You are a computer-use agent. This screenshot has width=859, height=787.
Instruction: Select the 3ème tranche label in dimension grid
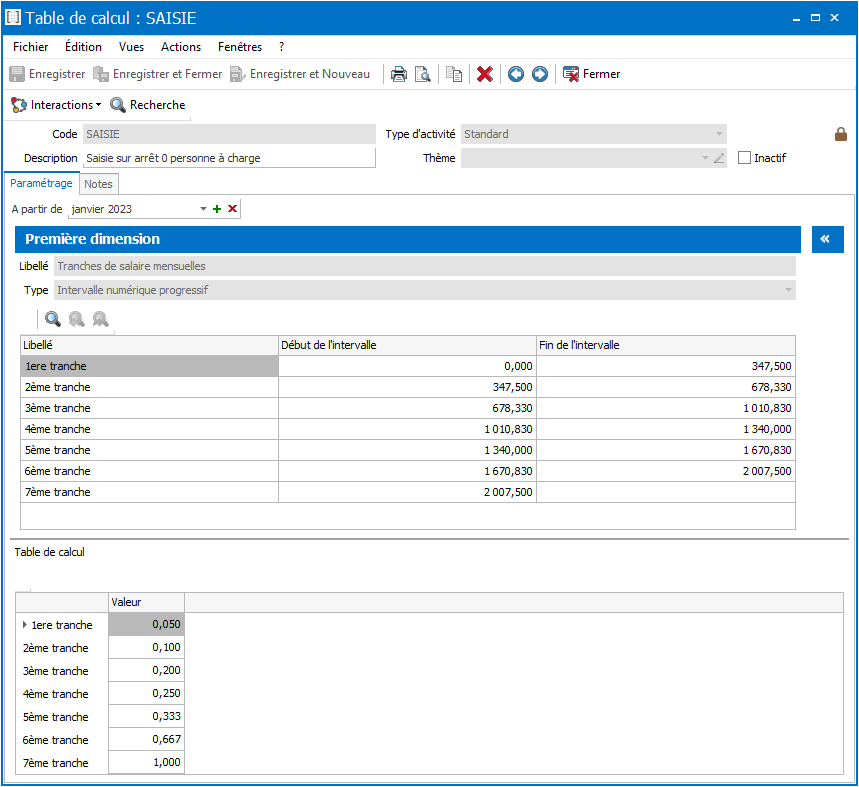[58, 408]
